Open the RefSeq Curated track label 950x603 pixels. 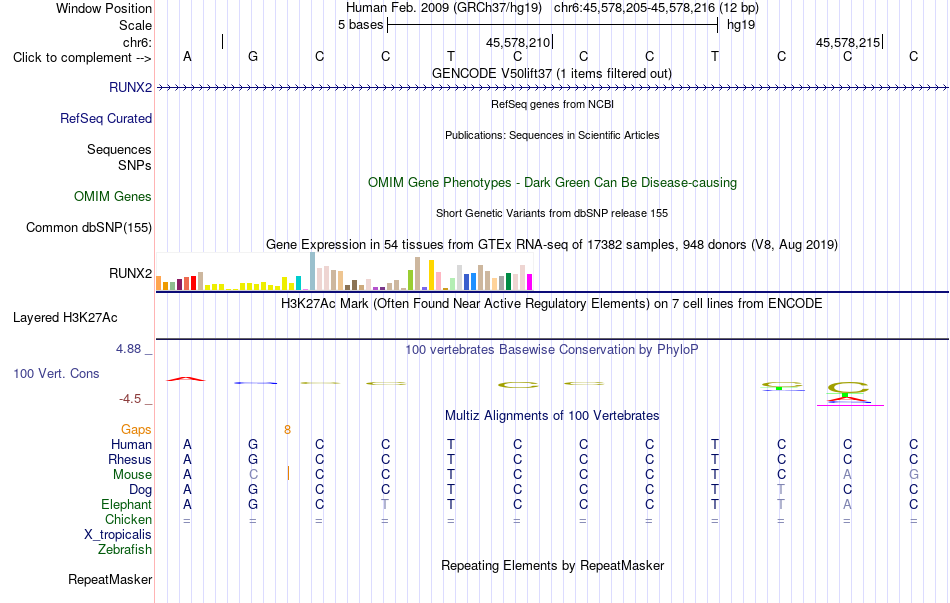(106, 118)
